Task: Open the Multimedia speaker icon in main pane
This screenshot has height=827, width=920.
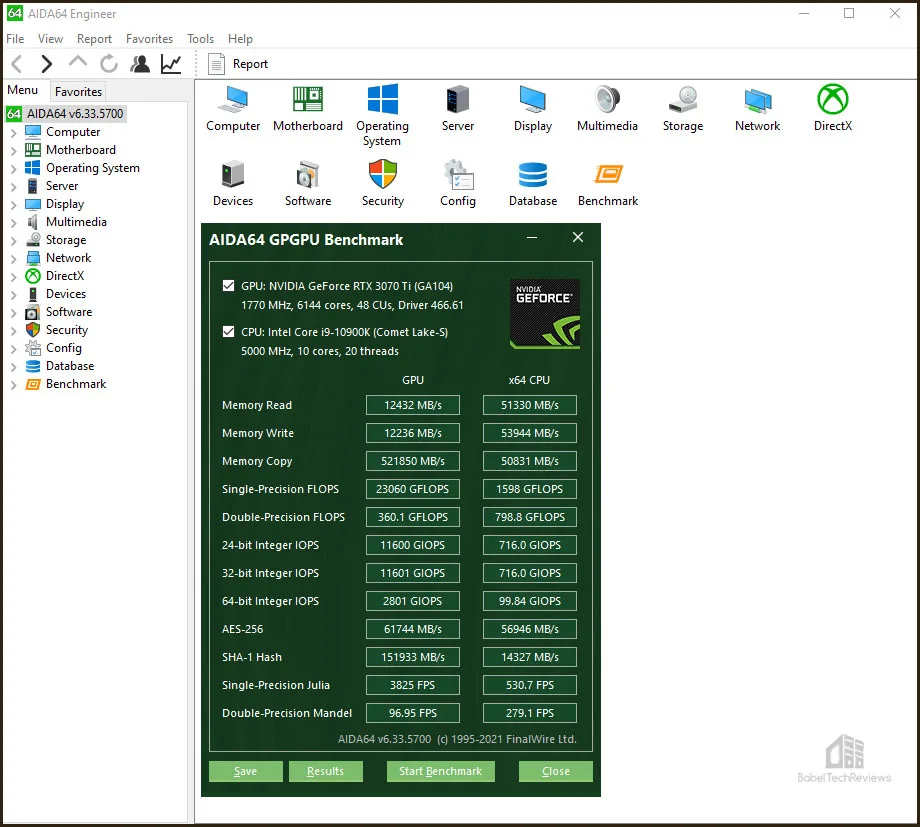Action: tap(607, 109)
